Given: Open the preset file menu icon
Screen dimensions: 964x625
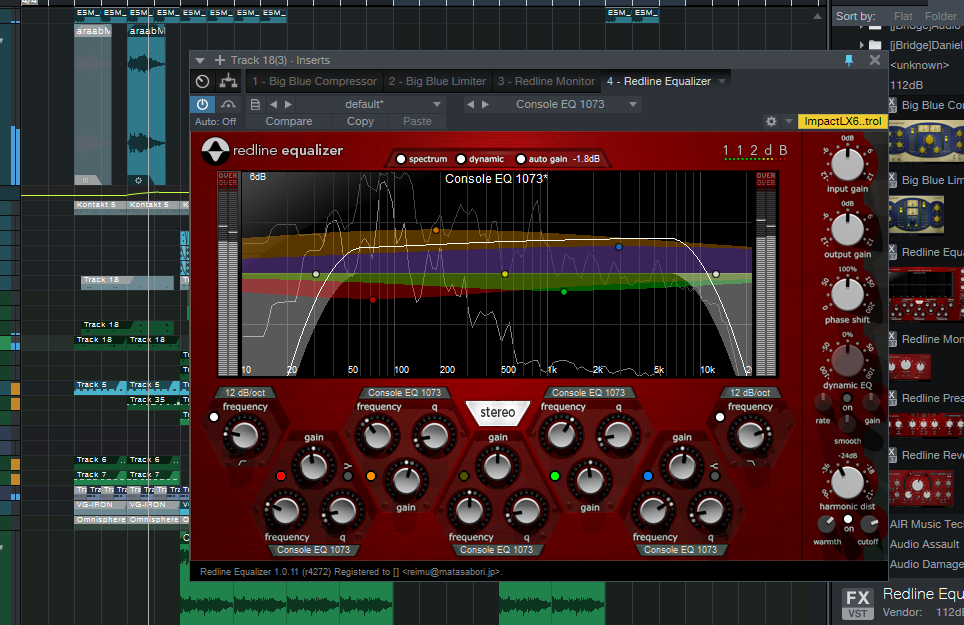Looking at the screenshot, I should click(255, 104).
